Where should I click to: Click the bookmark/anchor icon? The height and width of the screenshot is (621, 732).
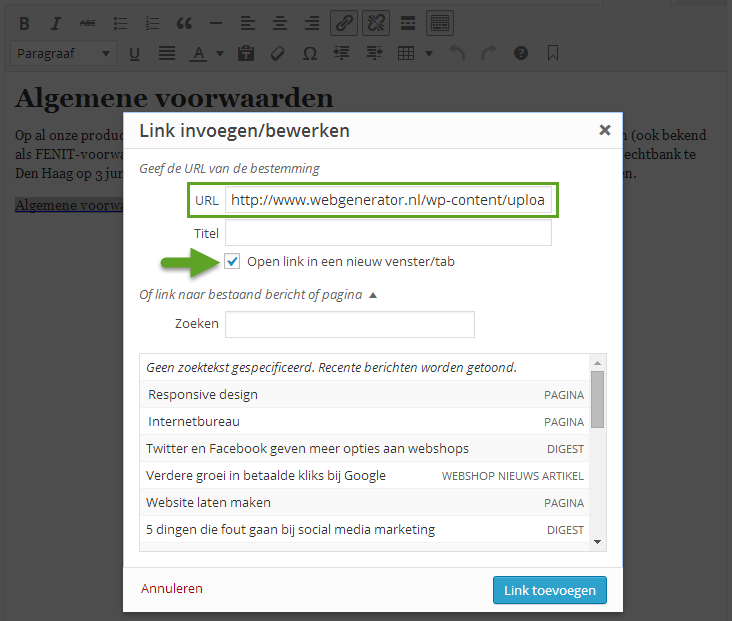[553, 53]
